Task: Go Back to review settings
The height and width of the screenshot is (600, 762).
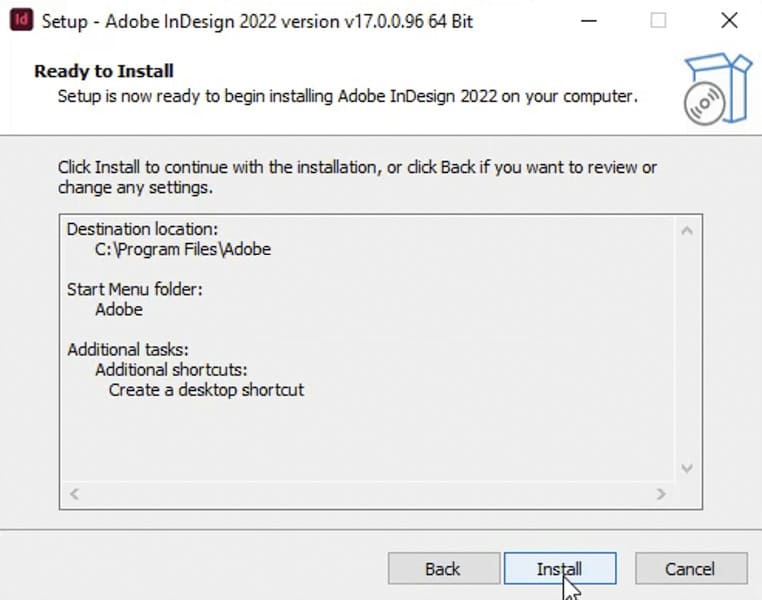Action: point(442,569)
